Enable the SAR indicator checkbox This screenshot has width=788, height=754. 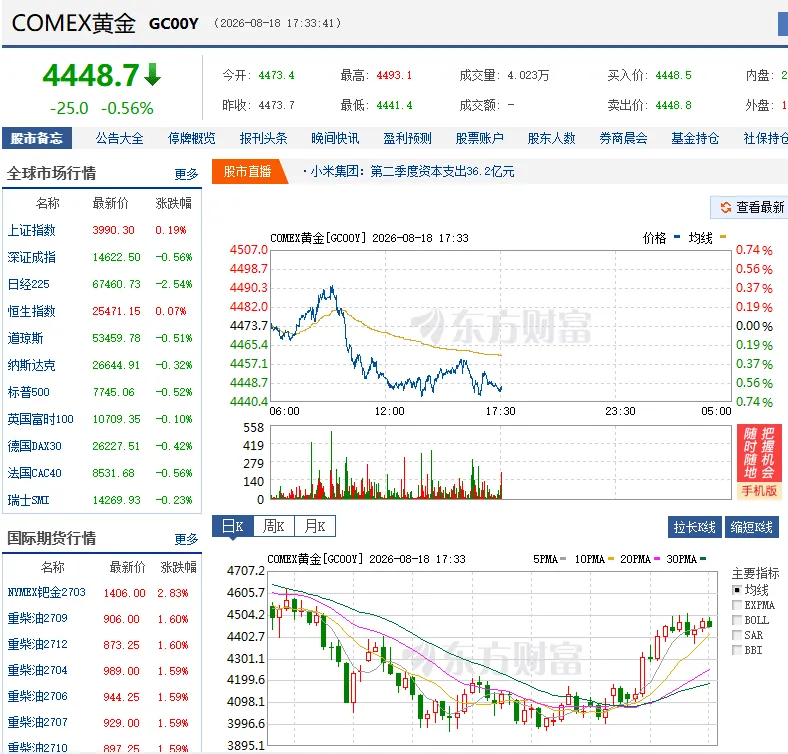coord(737,635)
